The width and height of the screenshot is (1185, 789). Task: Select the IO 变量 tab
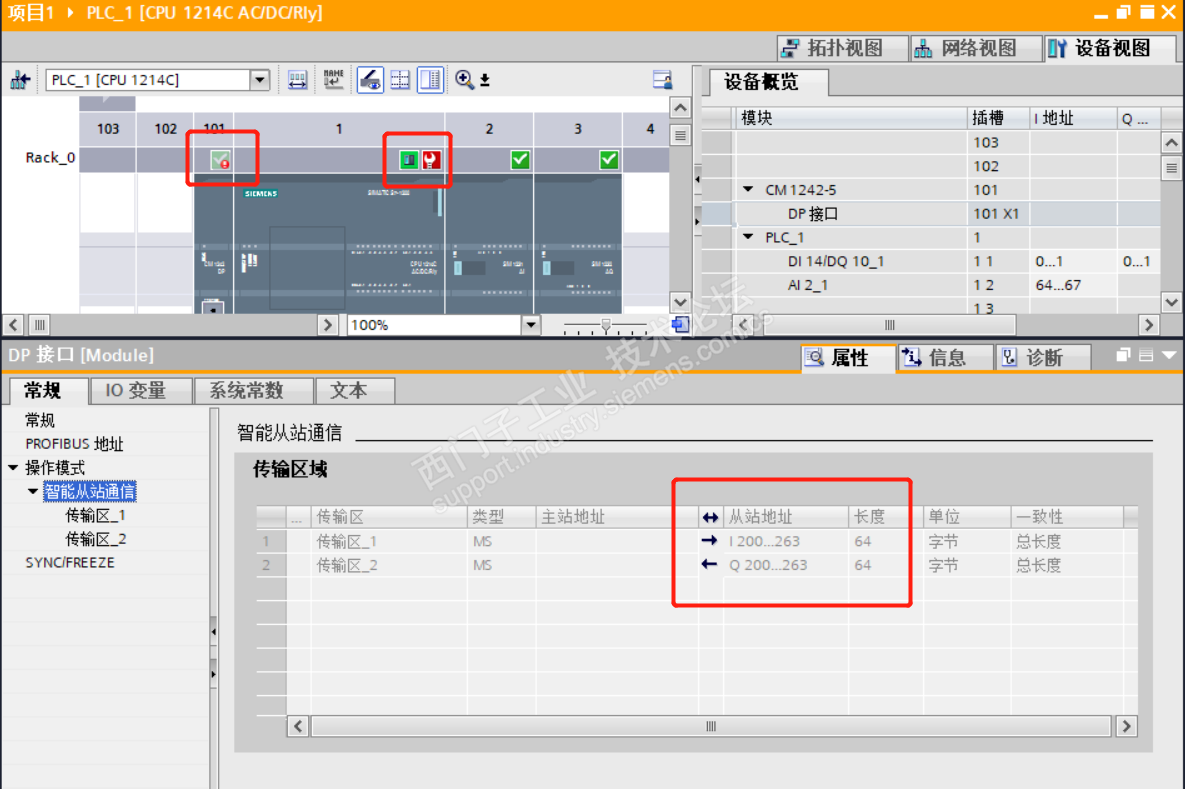pyautogui.click(x=141, y=391)
